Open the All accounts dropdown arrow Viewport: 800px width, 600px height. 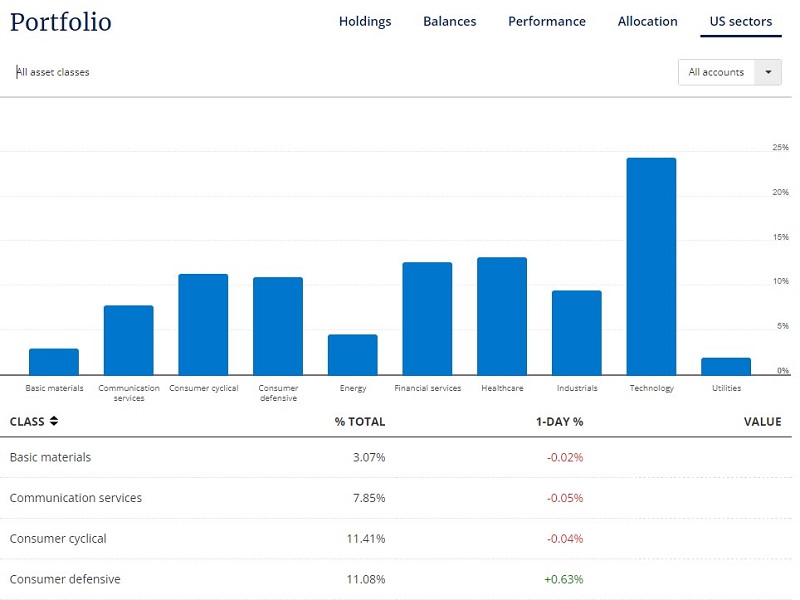pos(768,72)
